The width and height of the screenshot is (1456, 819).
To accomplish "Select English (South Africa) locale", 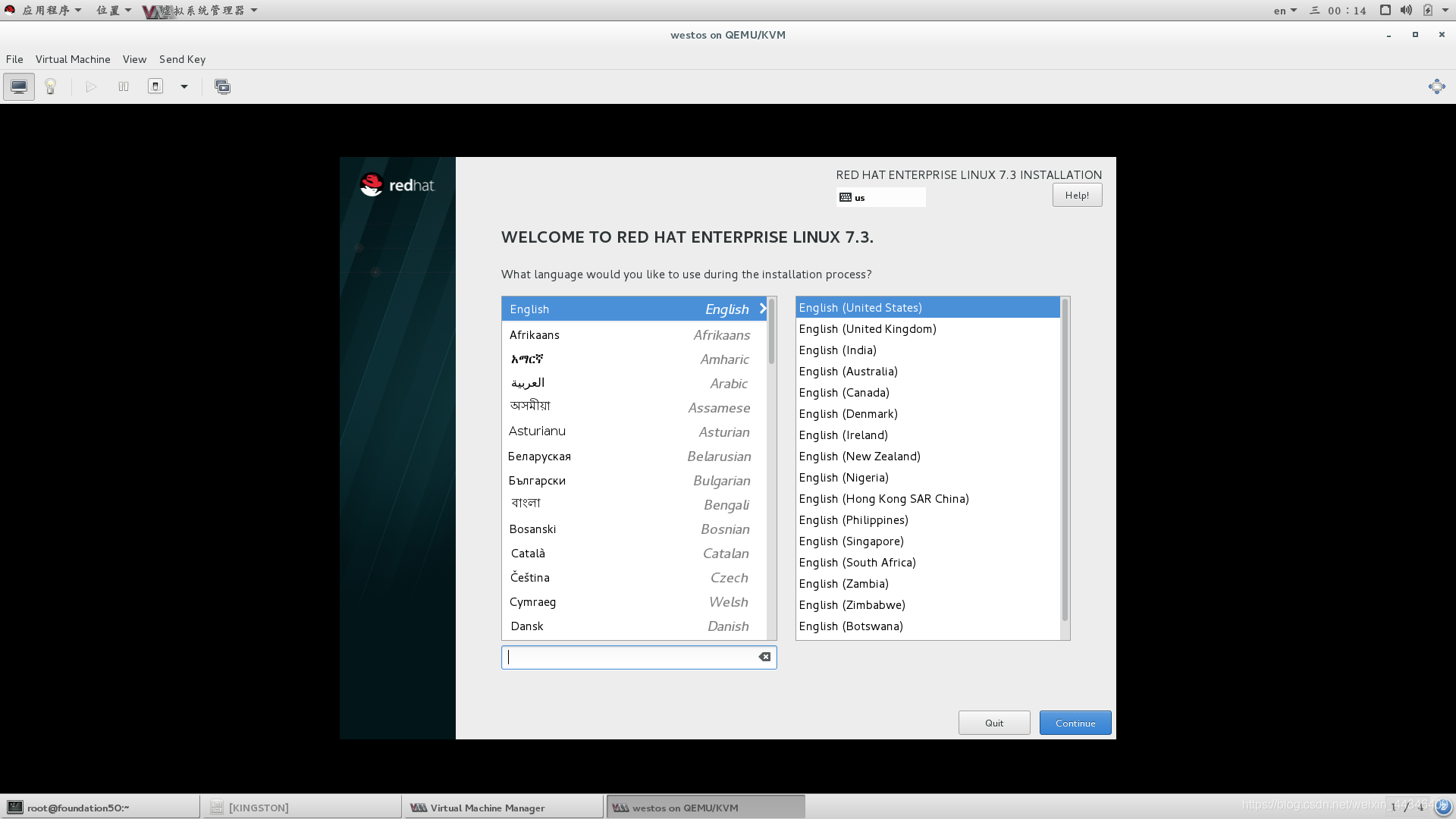I will pos(927,562).
